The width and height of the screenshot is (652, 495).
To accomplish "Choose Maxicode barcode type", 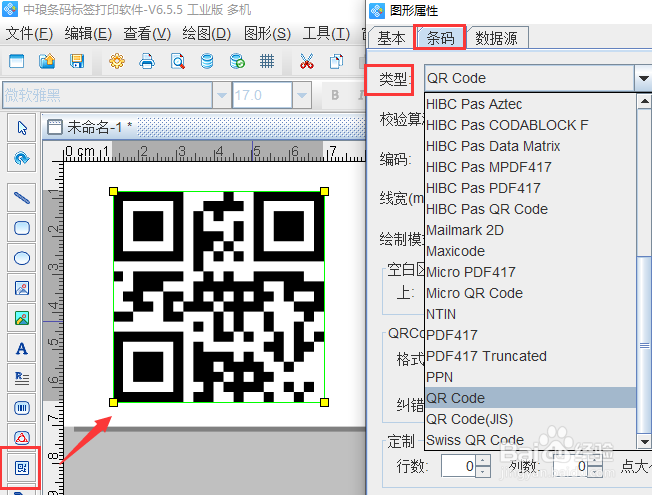I will coord(531,251).
